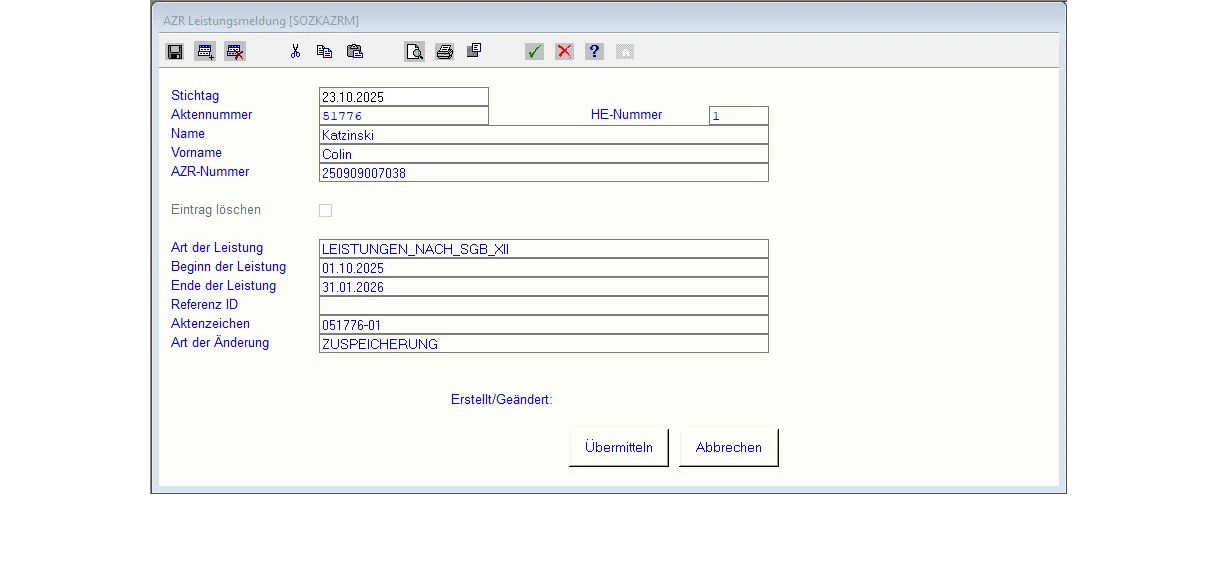
Task: Open print preview with magnifier icon
Action: click(415, 51)
